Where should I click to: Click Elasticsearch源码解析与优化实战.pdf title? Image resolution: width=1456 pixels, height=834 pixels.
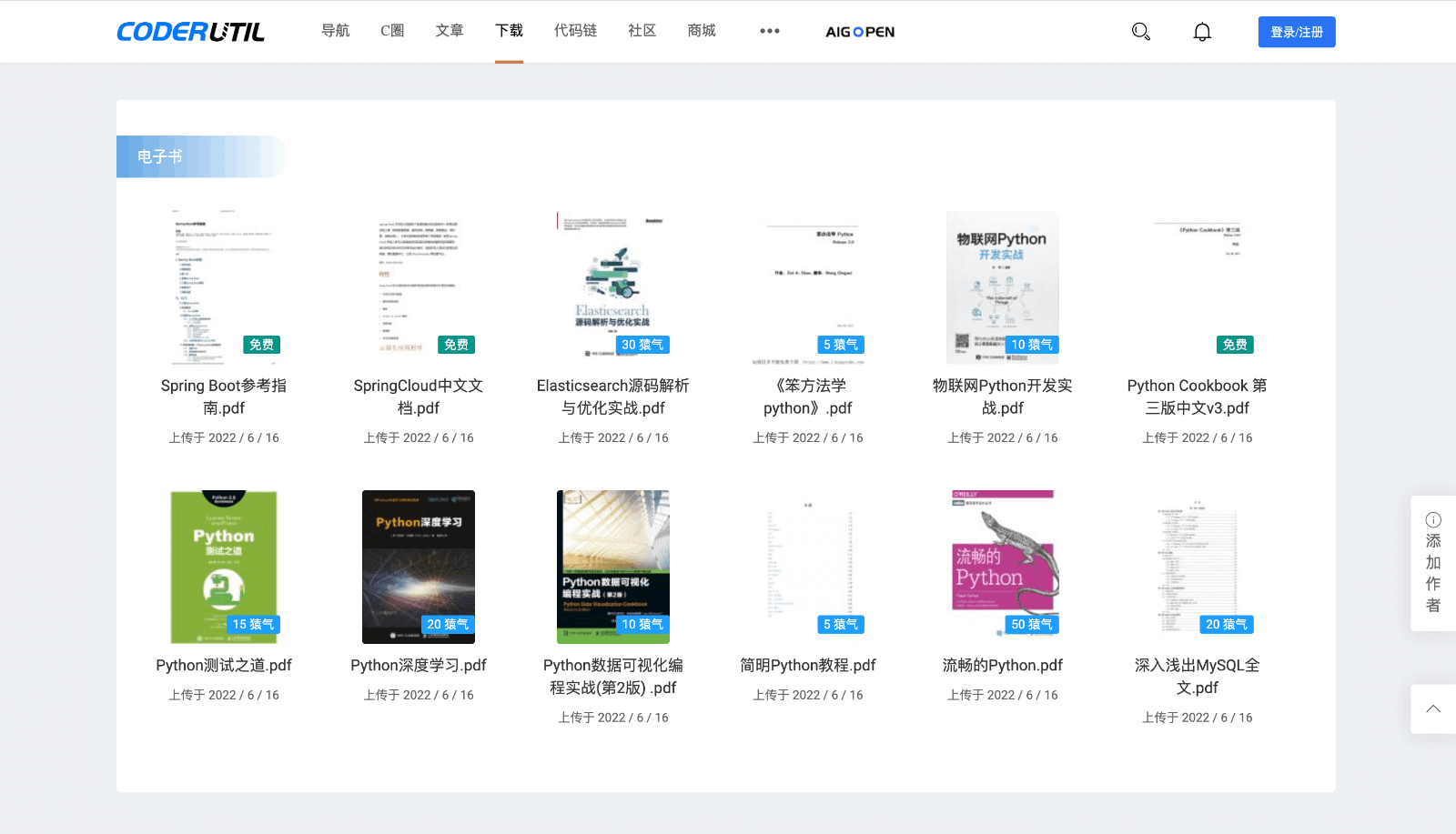point(613,397)
